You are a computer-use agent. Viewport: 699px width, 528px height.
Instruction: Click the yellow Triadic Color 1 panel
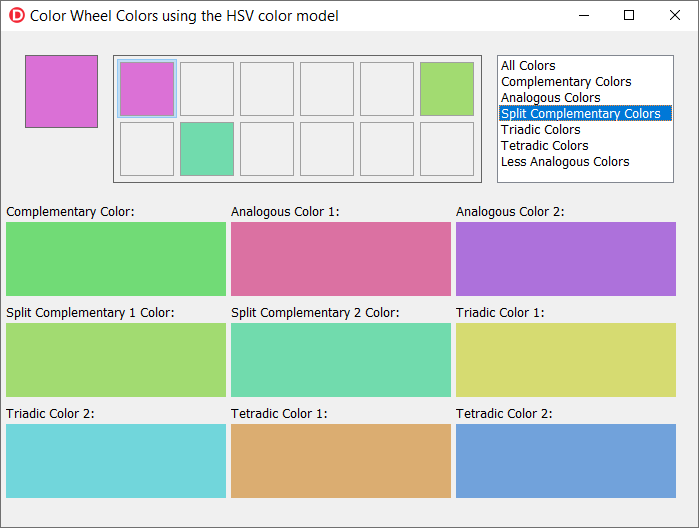tap(566, 360)
